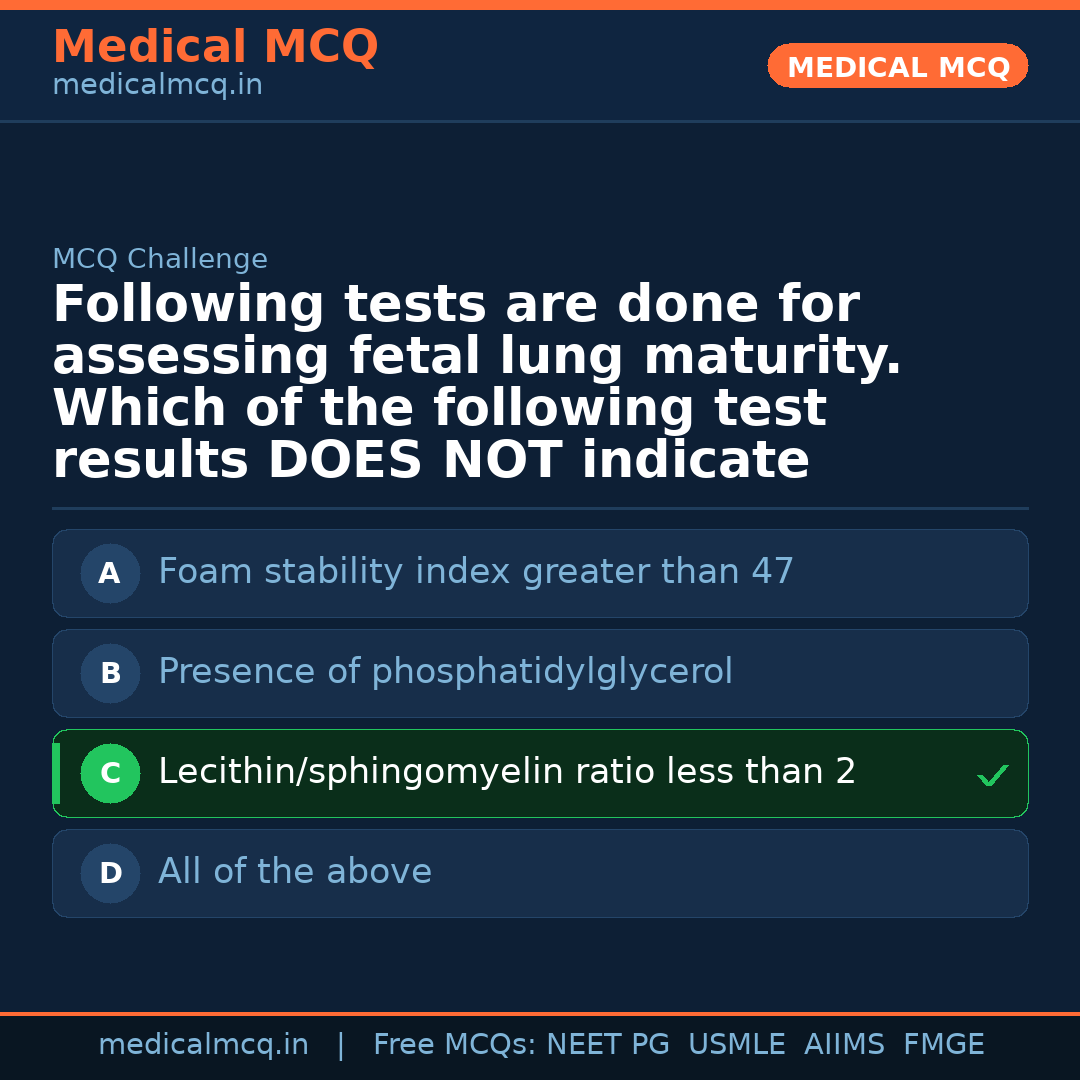1080x1080 pixels.
Task: Select USMLE in the footer
Action: coord(736,1045)
